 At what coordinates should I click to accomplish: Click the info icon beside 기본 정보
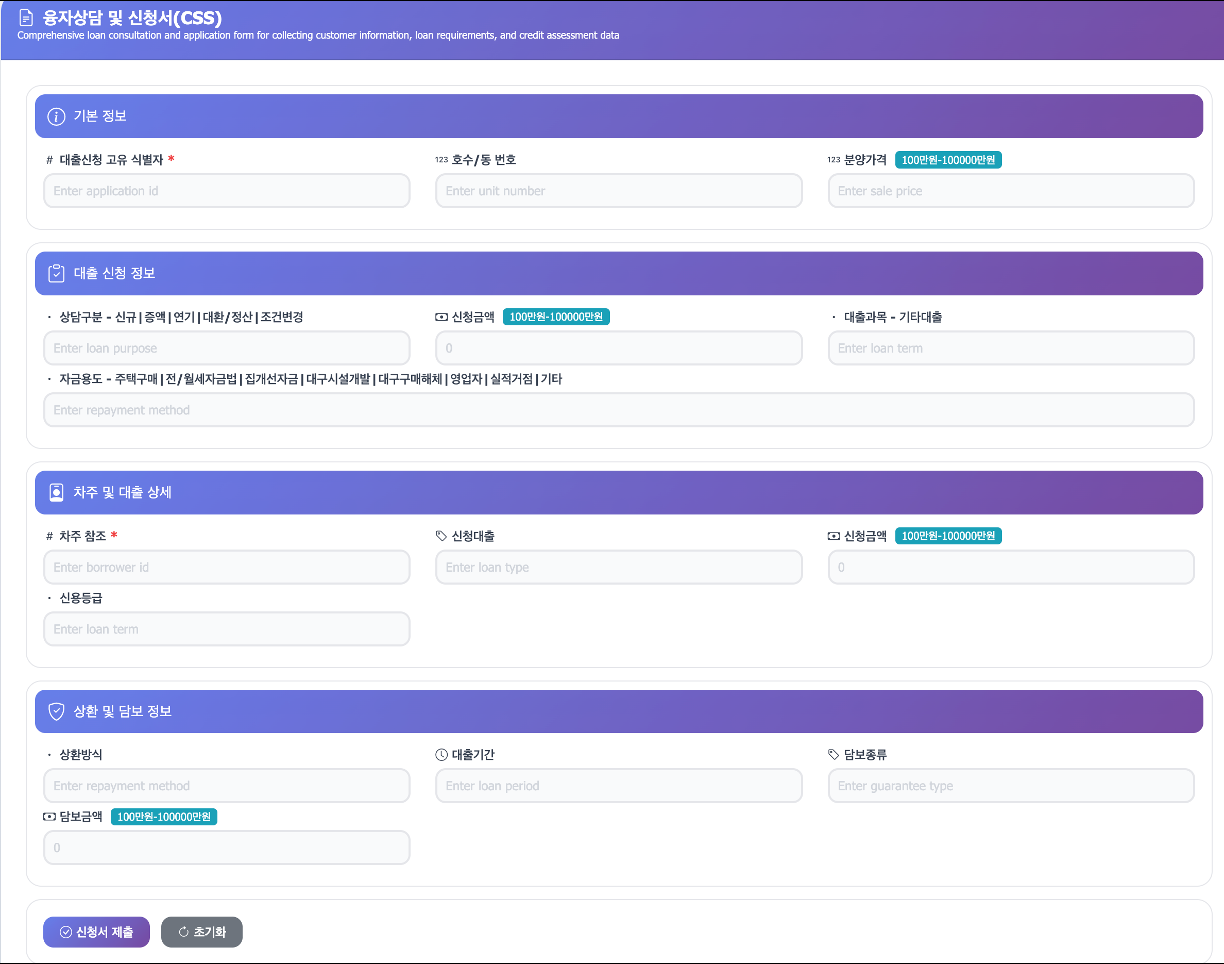point(56,116)
